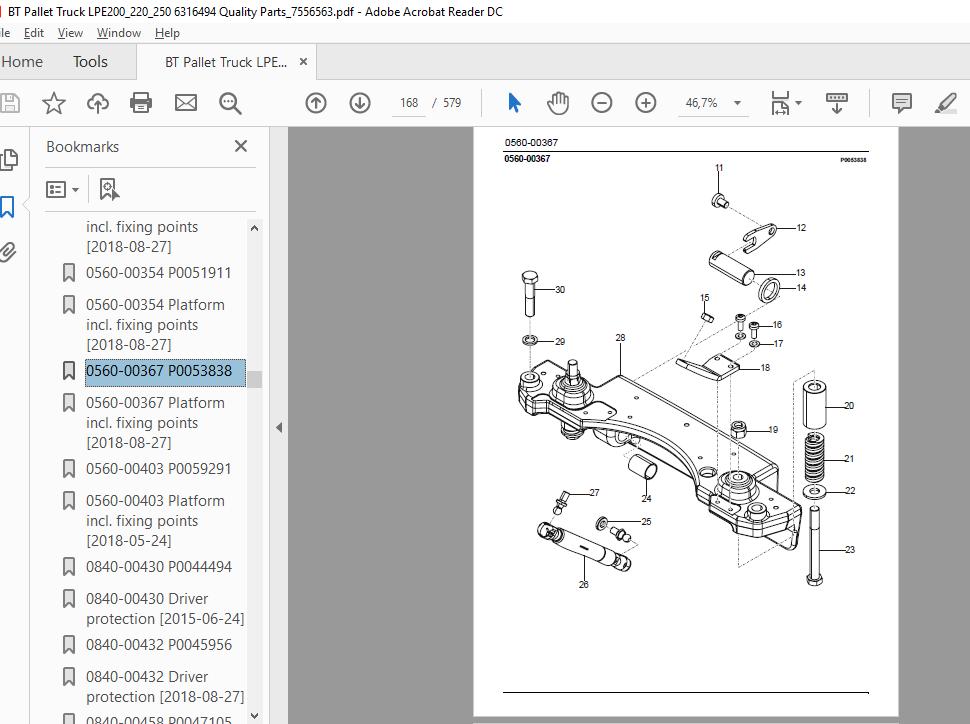This screenshot has width=970, height=724.
Task: Collapse the navigation pane arrow
Action: 279,427
